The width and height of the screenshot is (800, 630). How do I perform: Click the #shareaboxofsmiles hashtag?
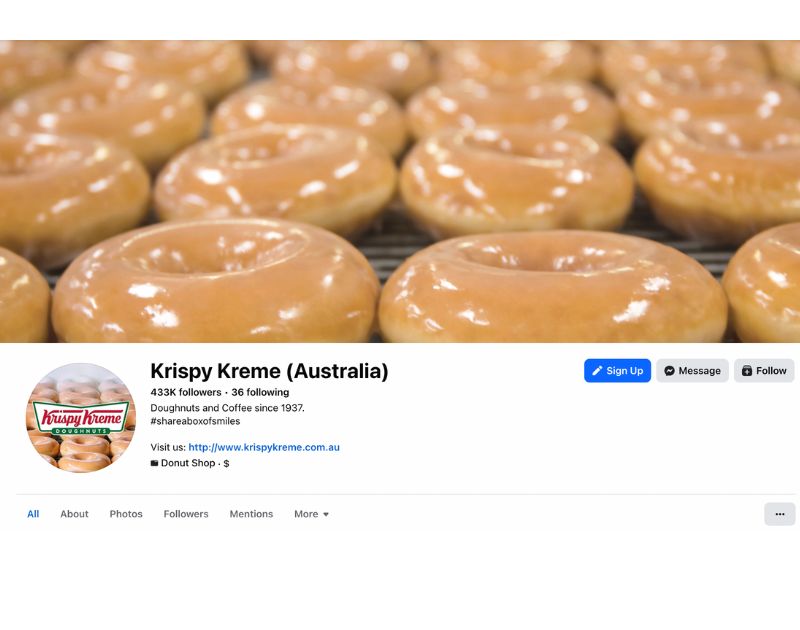(195, 421)
